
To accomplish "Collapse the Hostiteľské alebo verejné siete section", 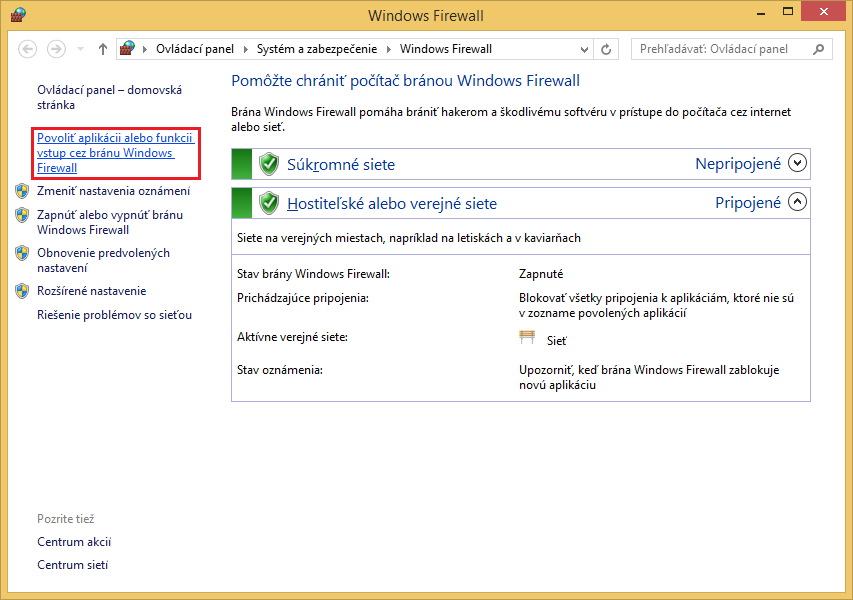I will pos(795,202).
